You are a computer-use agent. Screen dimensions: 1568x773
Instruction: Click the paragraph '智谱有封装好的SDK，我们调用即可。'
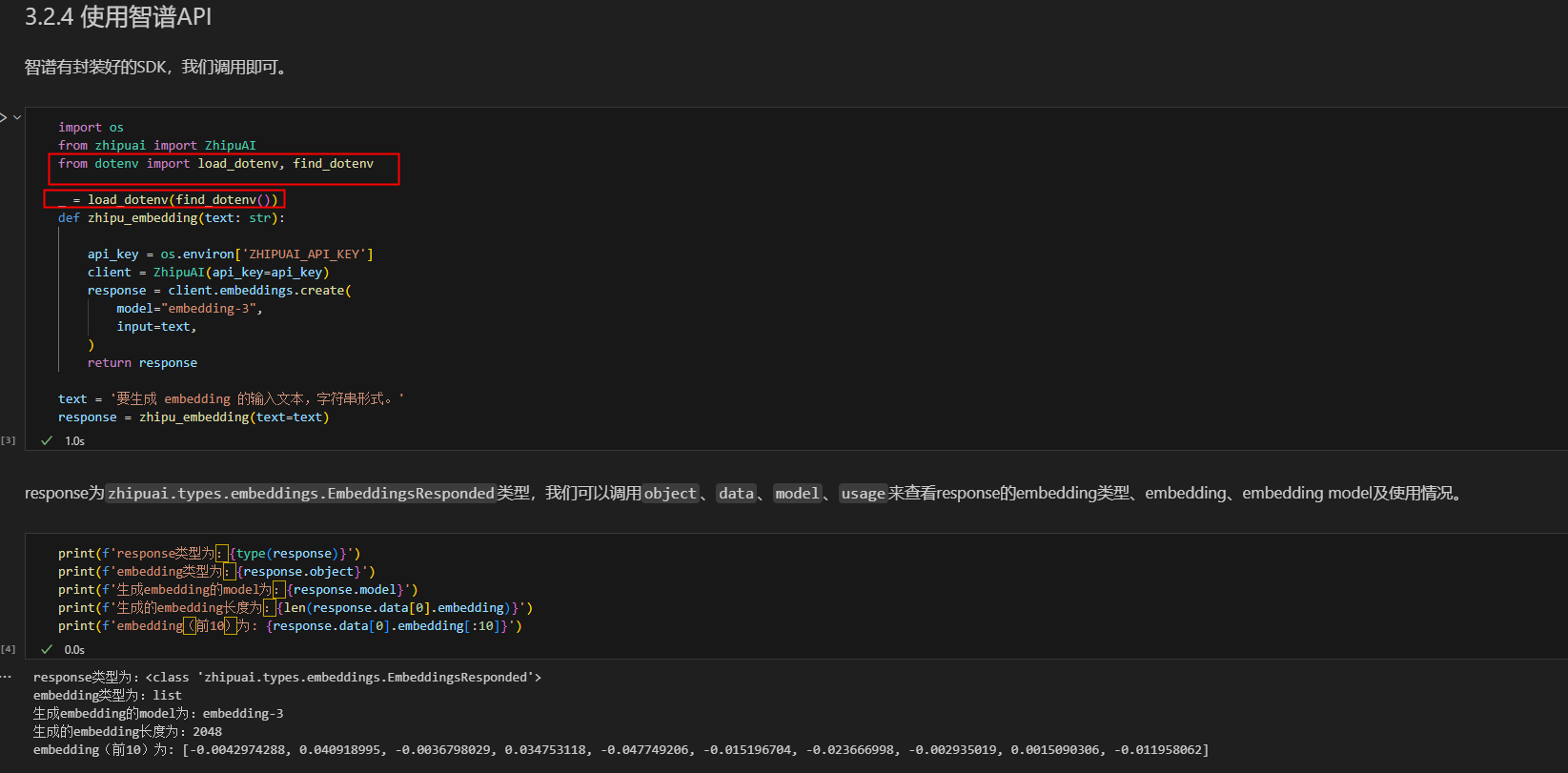click(x=156, y=67)
